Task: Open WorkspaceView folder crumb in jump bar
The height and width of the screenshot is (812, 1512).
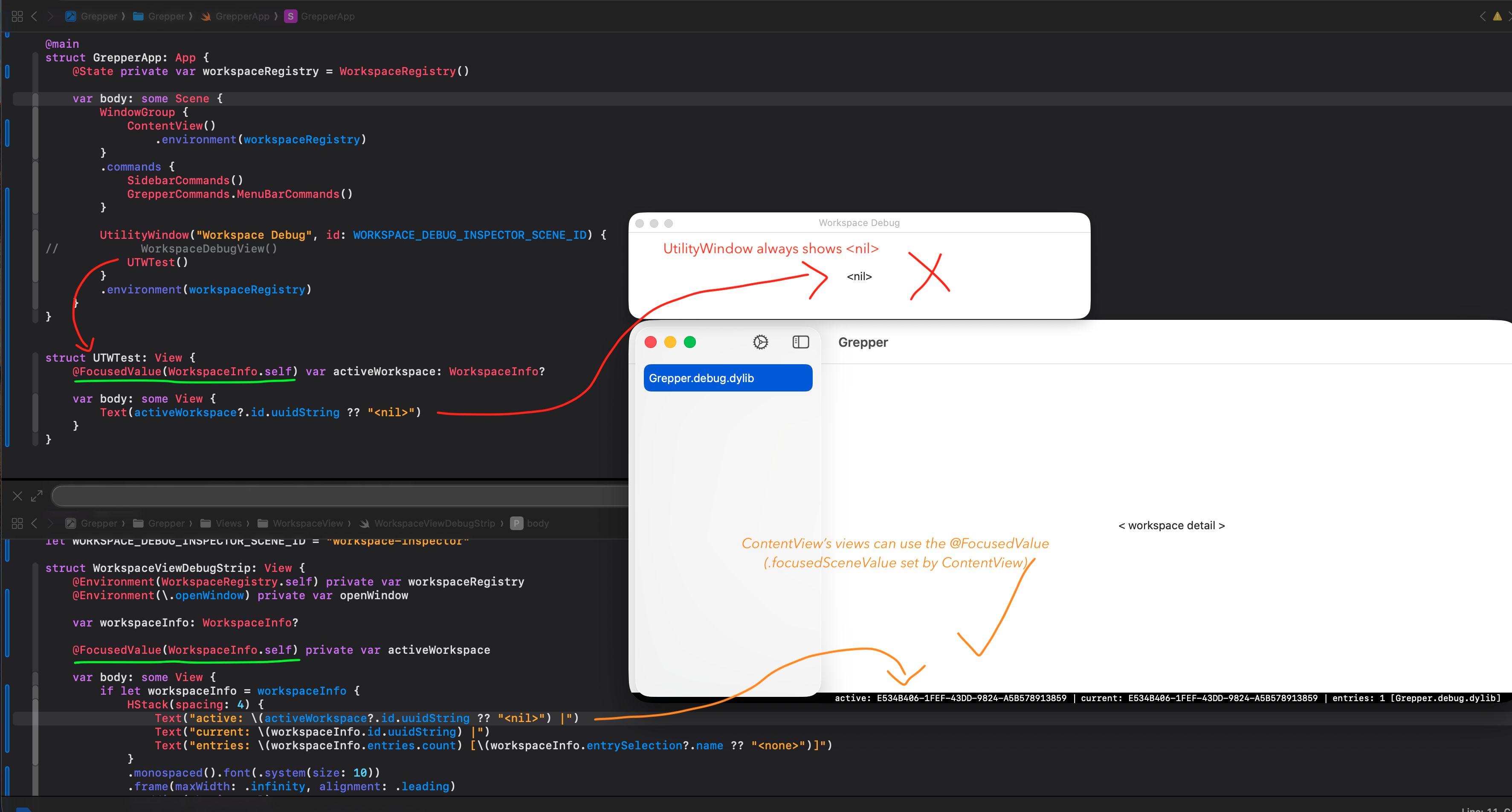Action: point(300,523)
